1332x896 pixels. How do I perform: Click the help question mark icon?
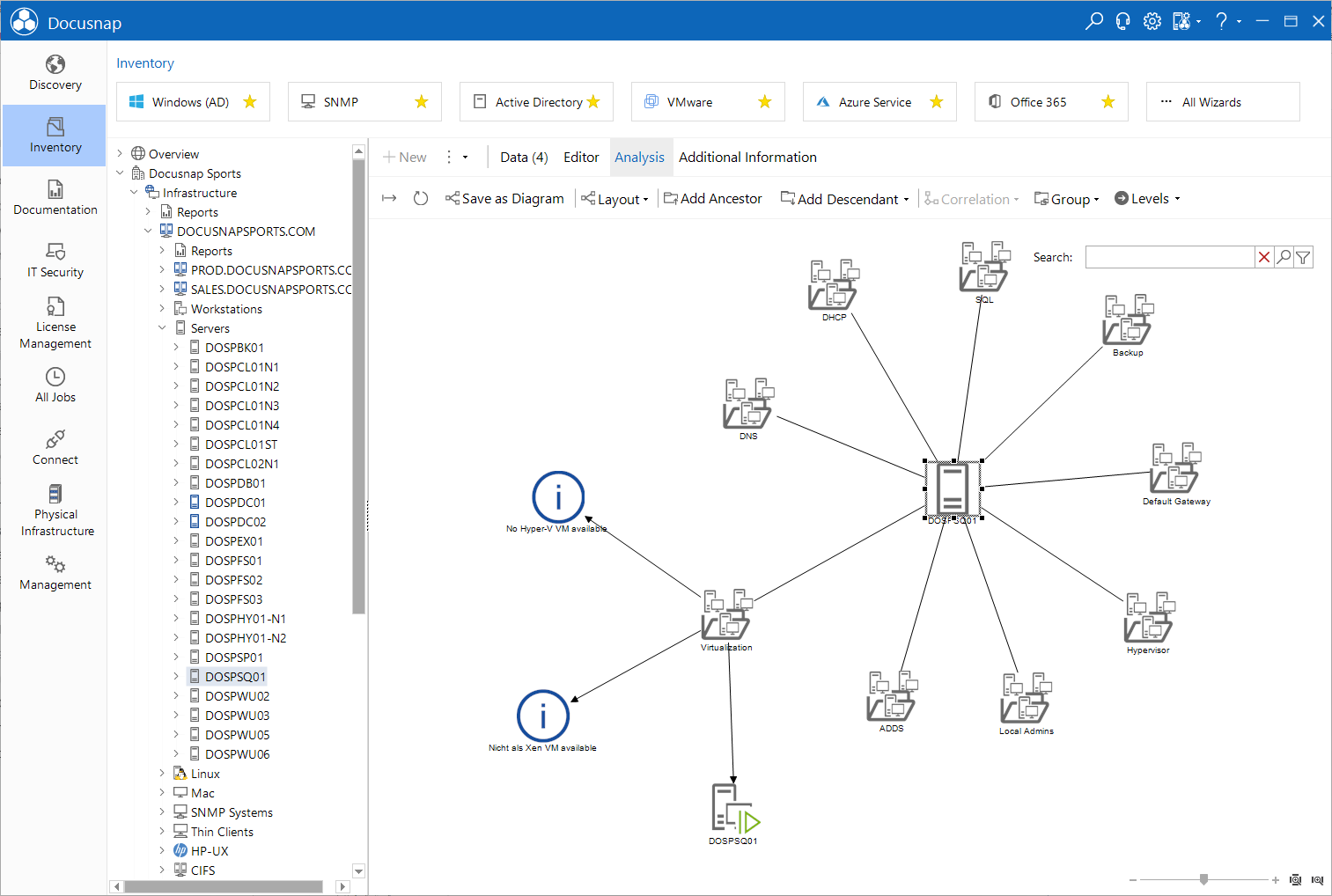[x=1222, y=21]
